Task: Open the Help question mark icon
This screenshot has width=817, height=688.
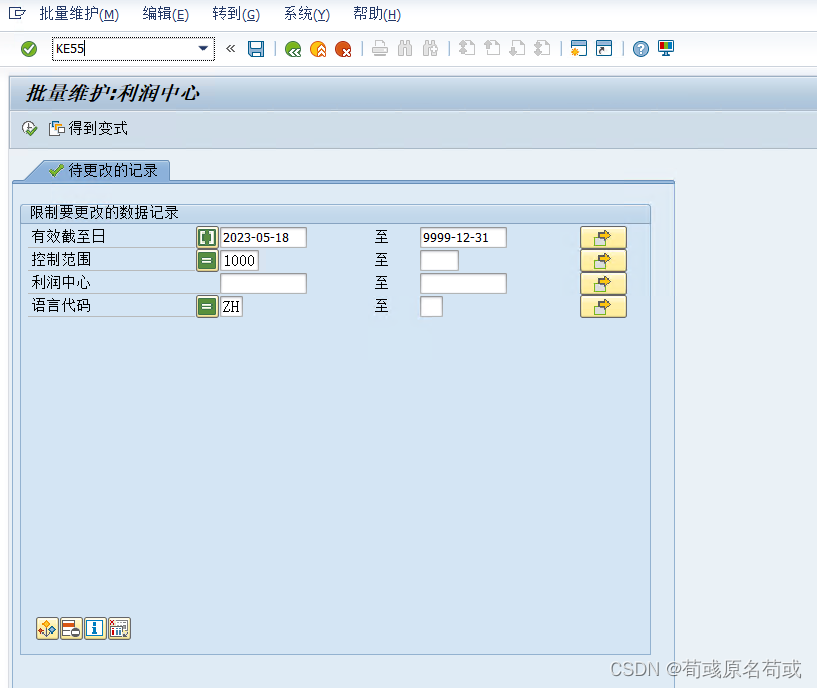Action: click(641, 49)
